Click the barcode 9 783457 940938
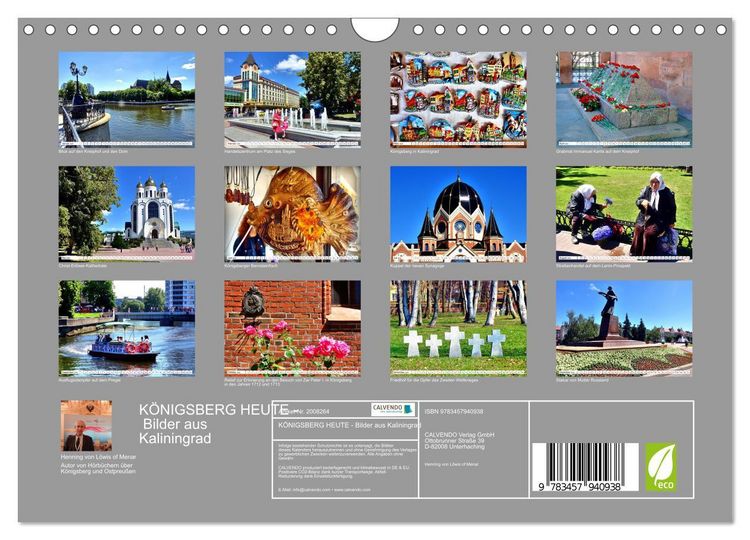 pos(585,467)
